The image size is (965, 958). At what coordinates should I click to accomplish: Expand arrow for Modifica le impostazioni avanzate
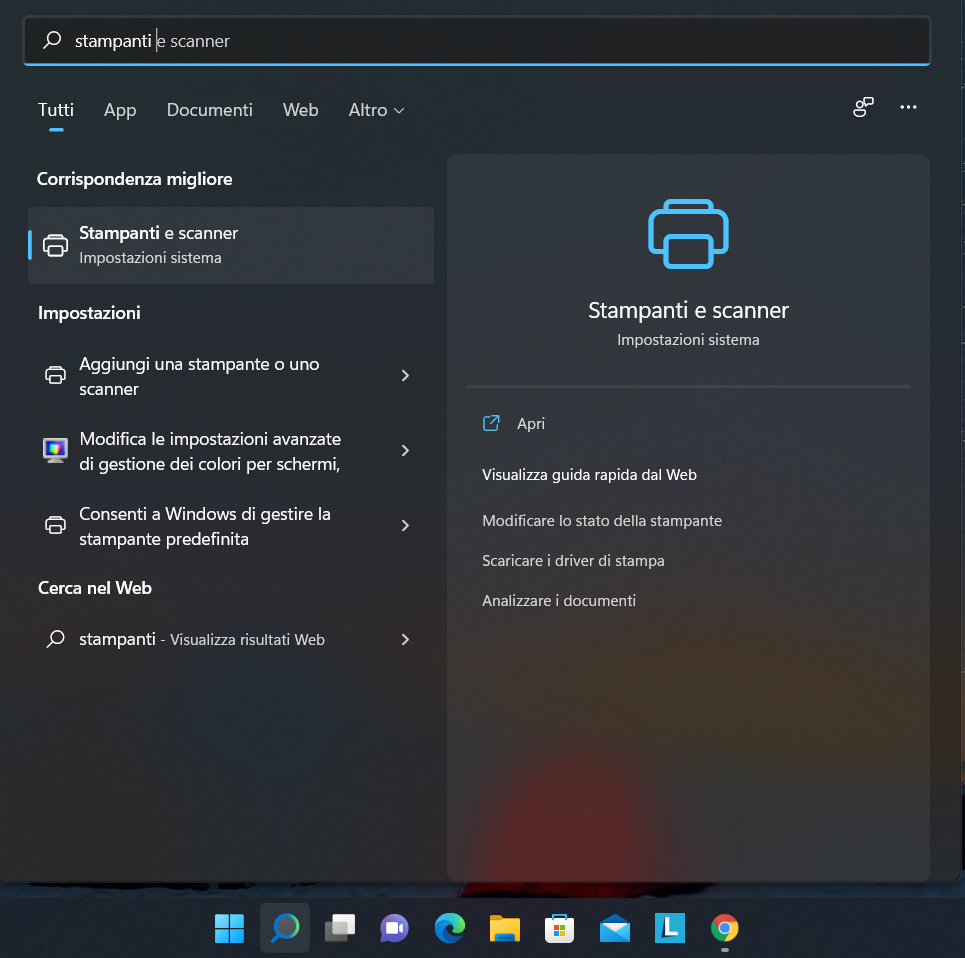405,450
